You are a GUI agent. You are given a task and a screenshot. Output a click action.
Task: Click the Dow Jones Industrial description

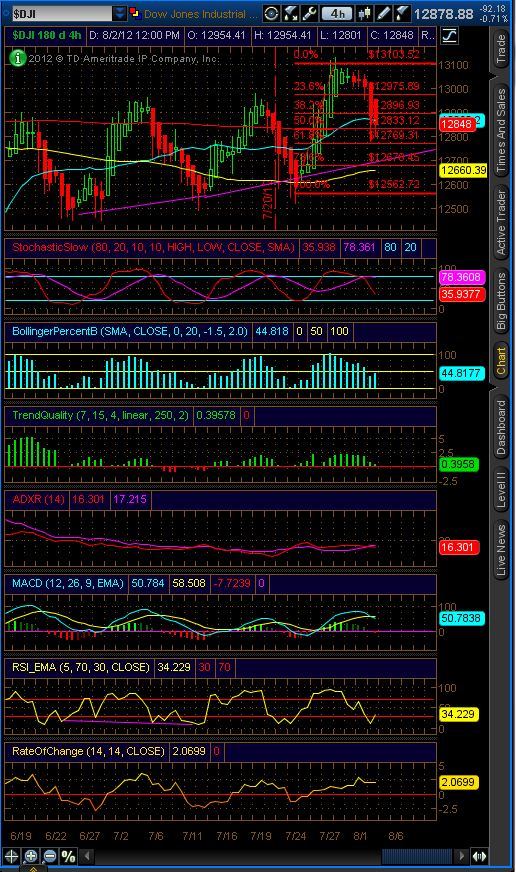pyautogui.click(x=200, y=14)
